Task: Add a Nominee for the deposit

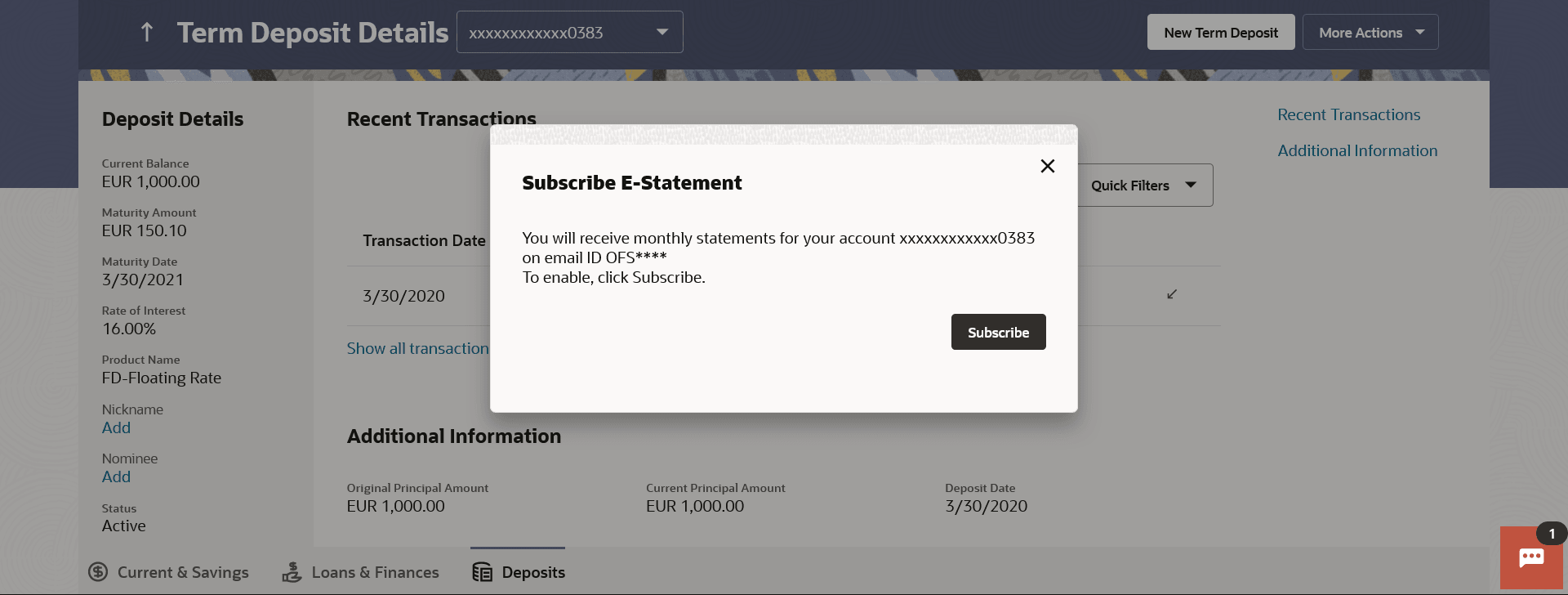Action: (116, 476)
